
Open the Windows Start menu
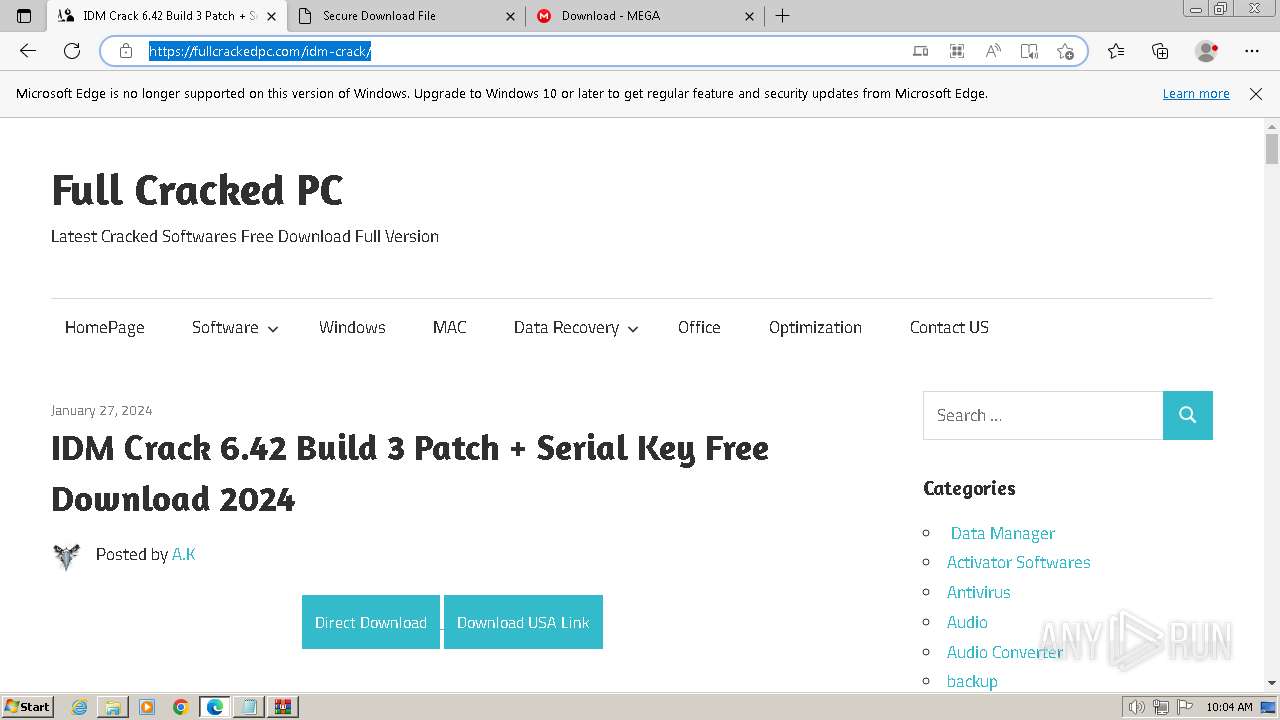tap(27, 707)
